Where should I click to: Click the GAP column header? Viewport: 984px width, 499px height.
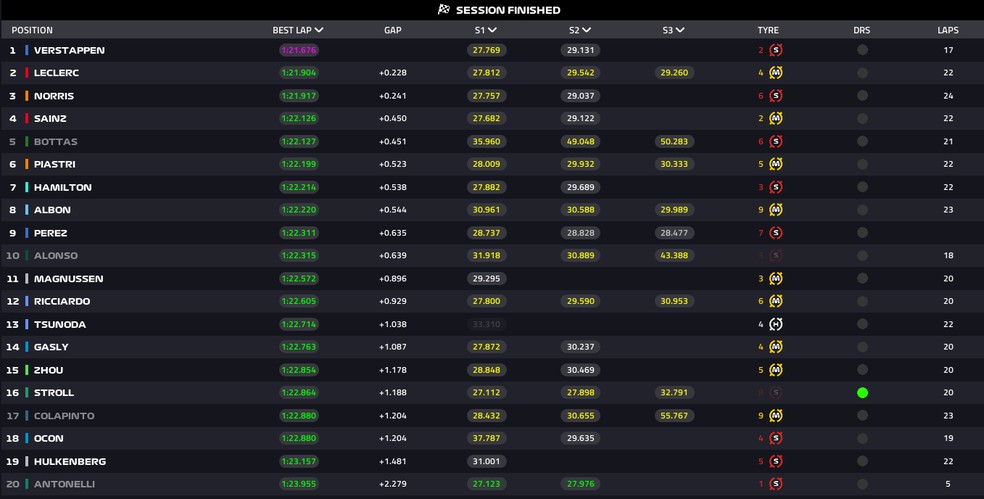393,30
